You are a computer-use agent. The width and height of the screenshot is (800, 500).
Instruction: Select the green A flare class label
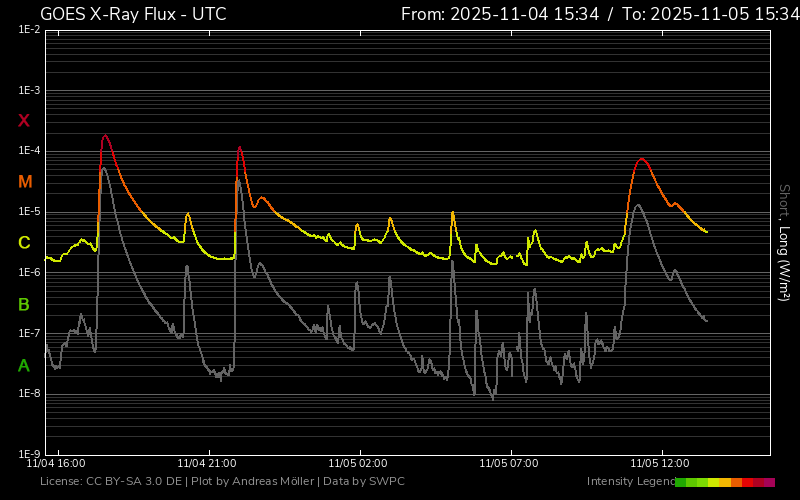[x=24, y=366]
